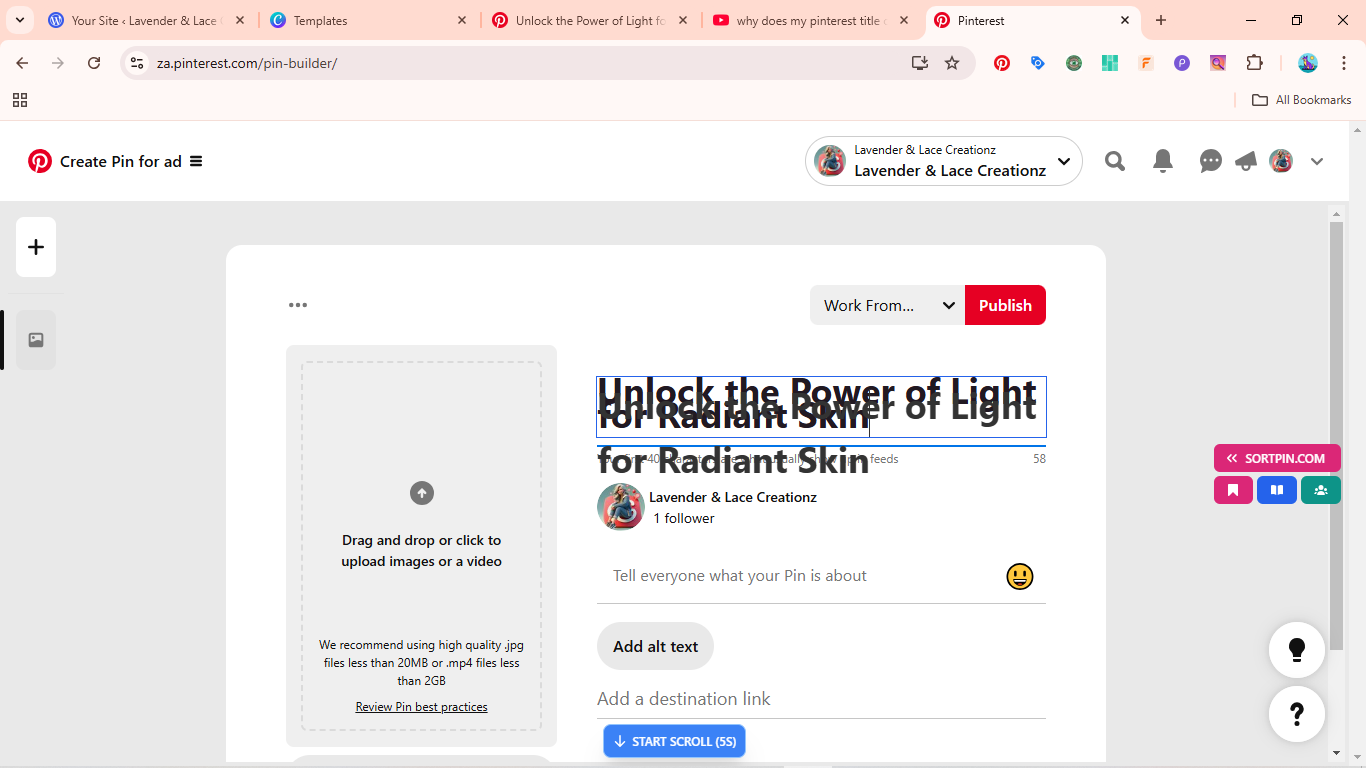Click the Pinterest logo in the page header
The image size is (1366, 768).
[40, 161]
